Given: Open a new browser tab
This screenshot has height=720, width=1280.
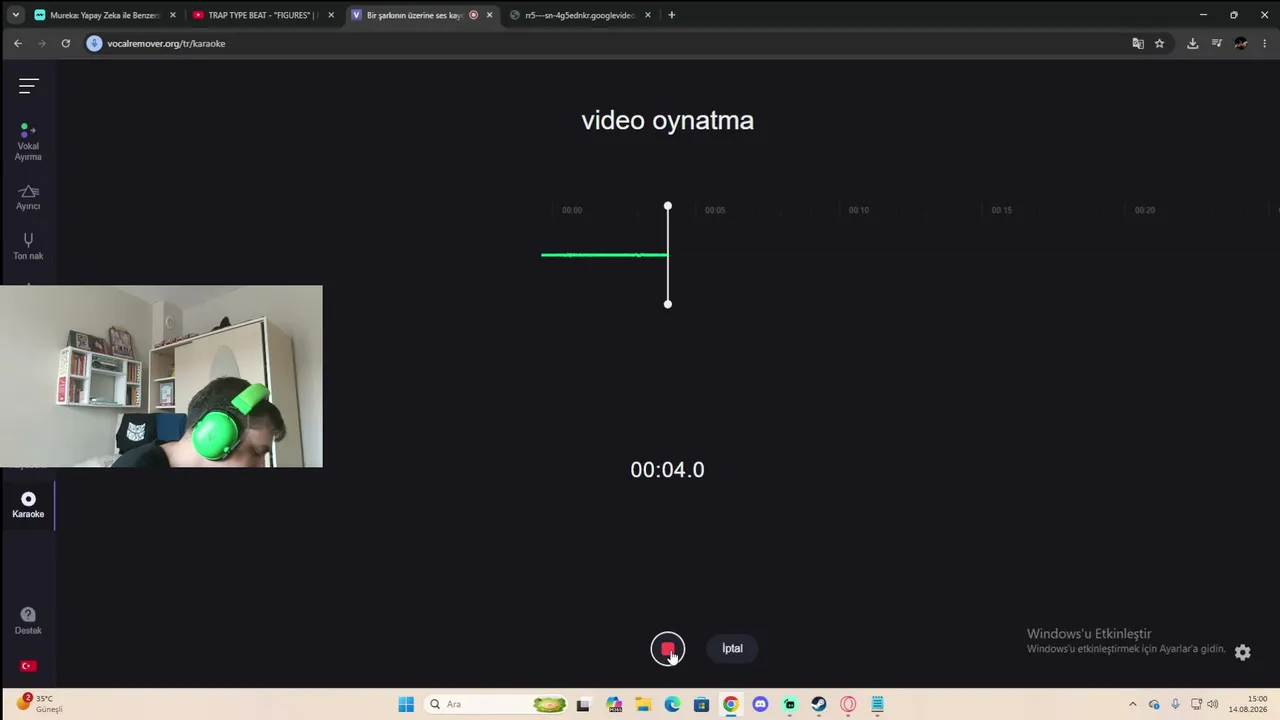Looking at the screenshot, I should (x=671, y=15).
